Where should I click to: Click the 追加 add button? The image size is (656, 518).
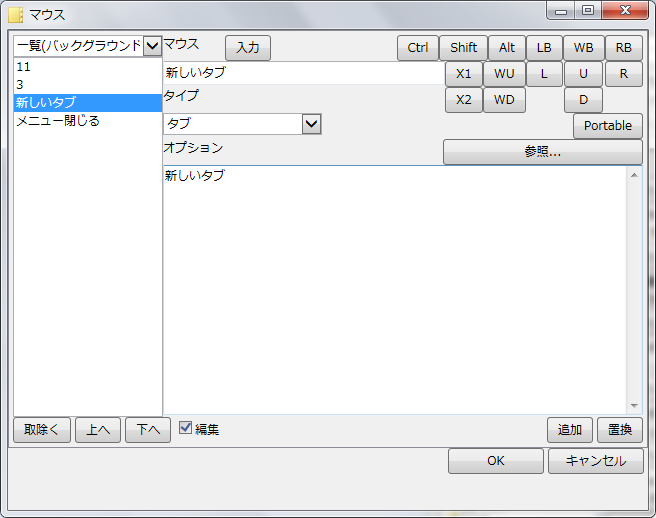pos(569,430)
